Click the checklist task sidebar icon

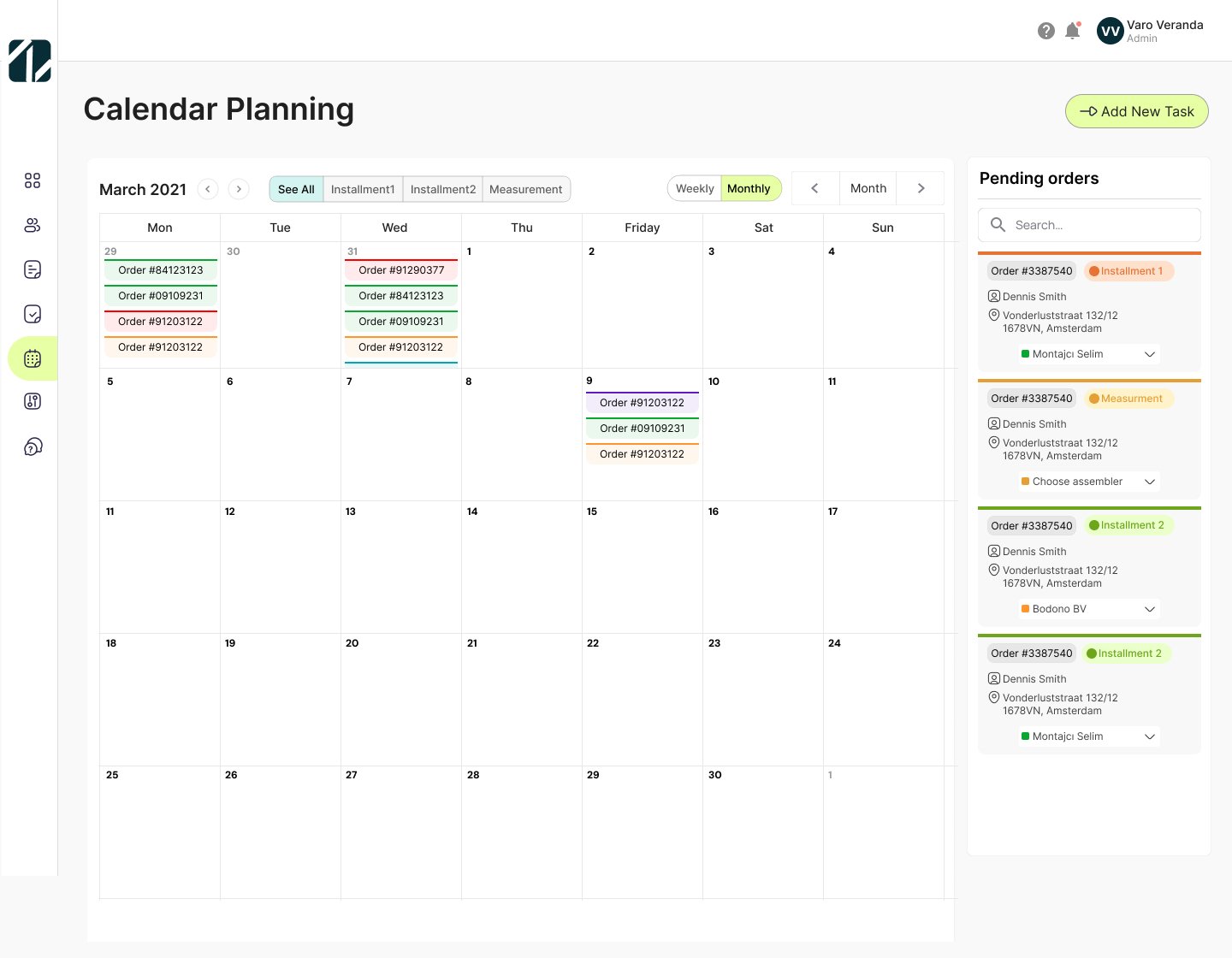click(33, 314)
